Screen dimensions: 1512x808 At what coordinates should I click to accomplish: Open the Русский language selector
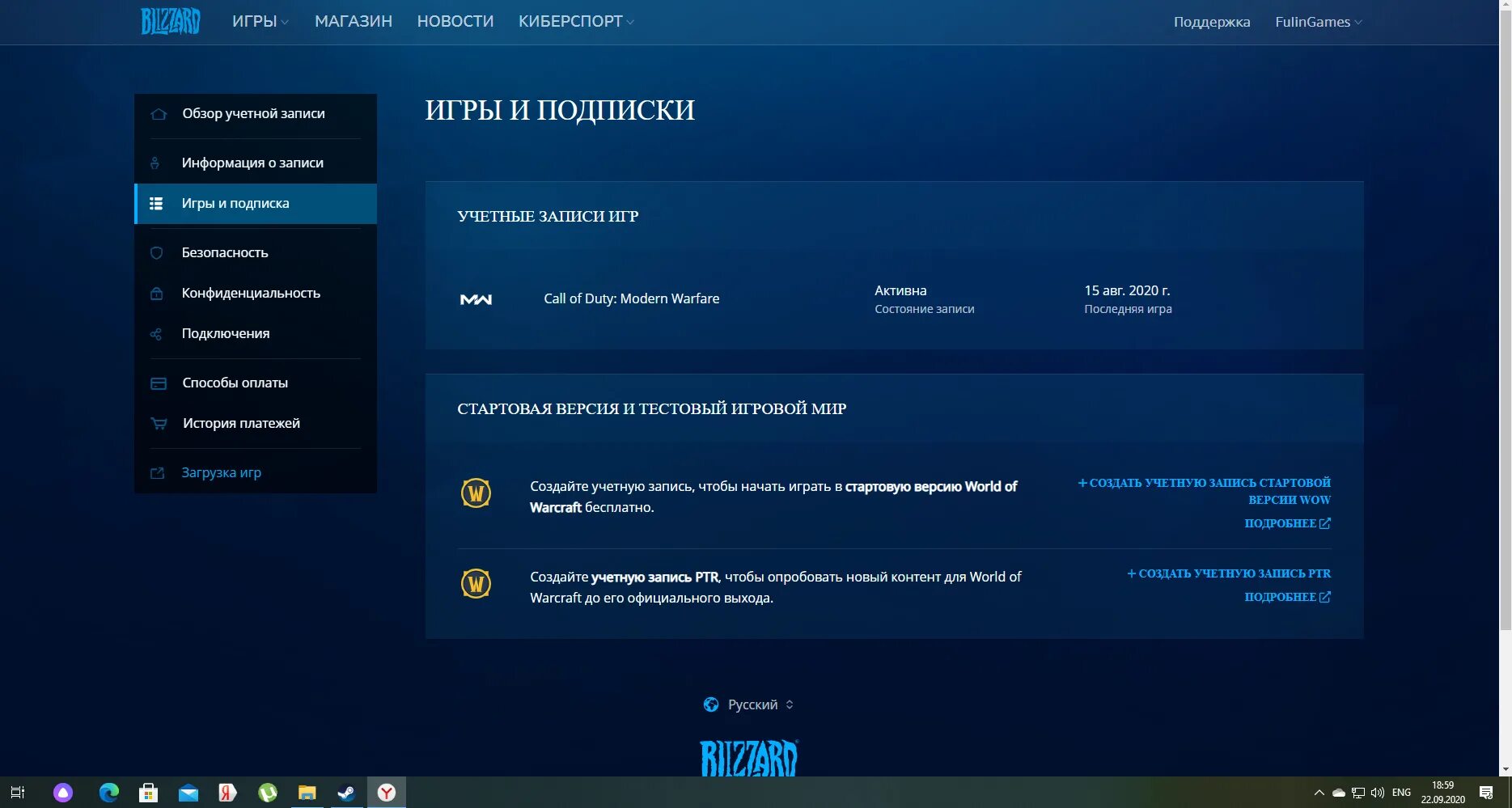pyautogui.click(x=760, y=704)
